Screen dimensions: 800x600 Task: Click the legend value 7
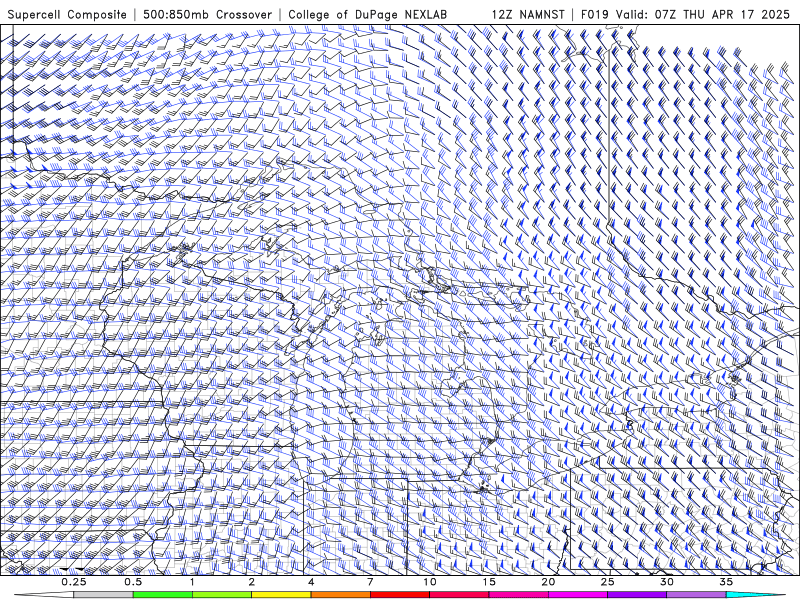coord(370,582)
